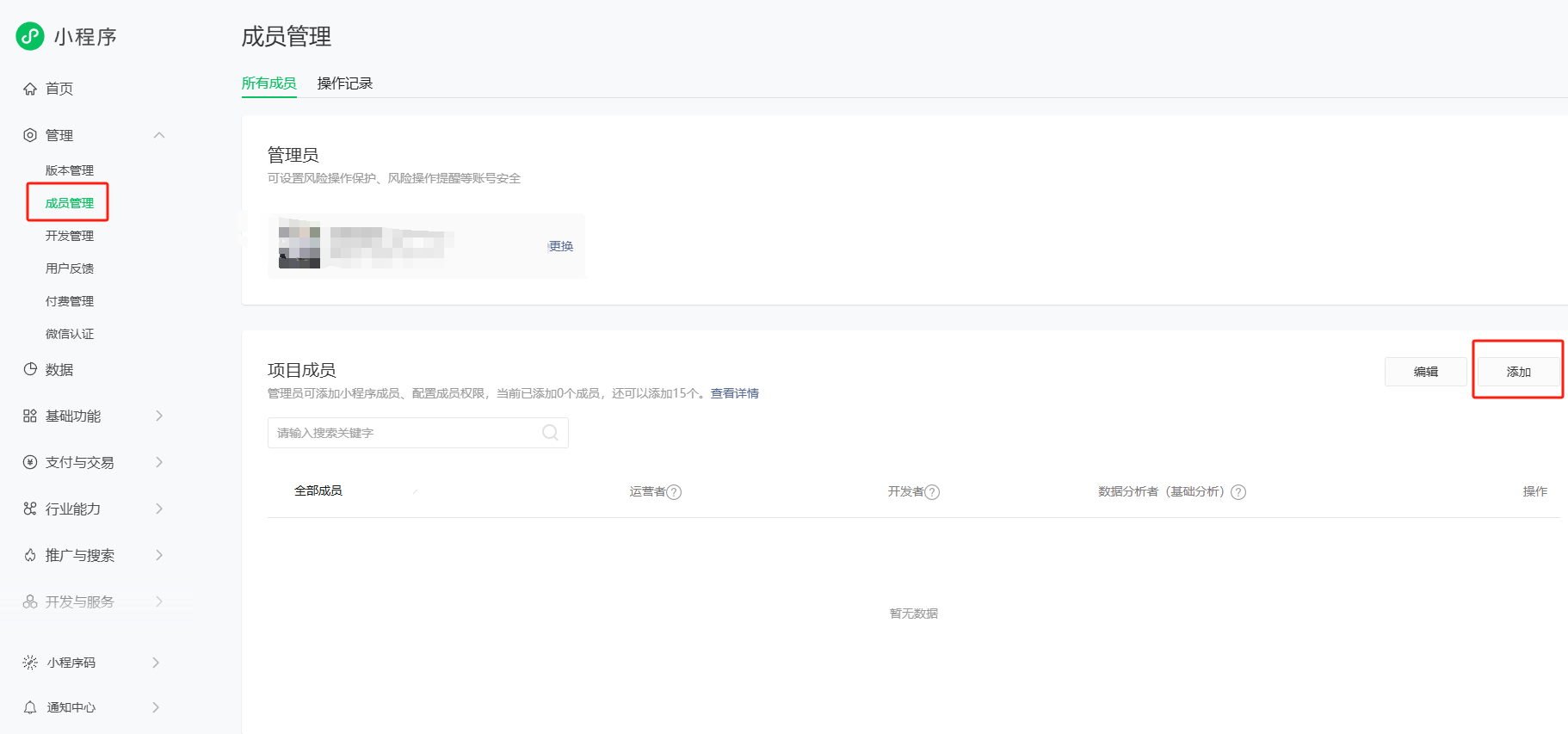Click the 成员管理 page title

pos(287,36)
